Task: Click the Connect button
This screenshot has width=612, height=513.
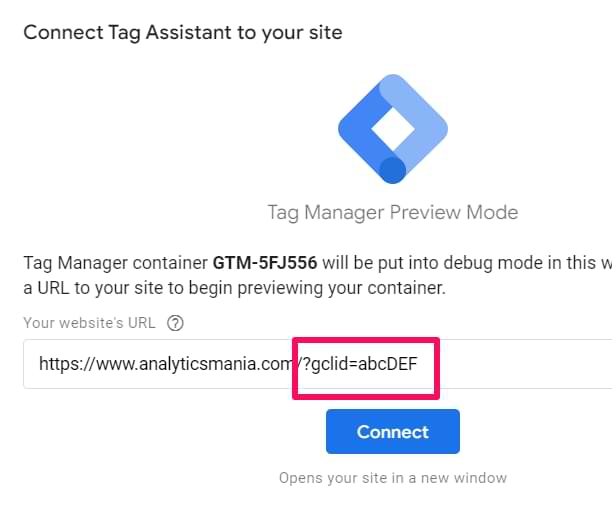Action: pyautogui.click(x=393, y=431)
